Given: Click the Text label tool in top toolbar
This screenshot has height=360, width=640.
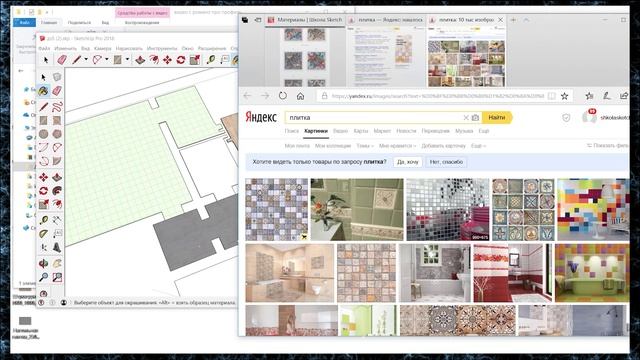Looking at the screenshot, I should coord(224,60).
